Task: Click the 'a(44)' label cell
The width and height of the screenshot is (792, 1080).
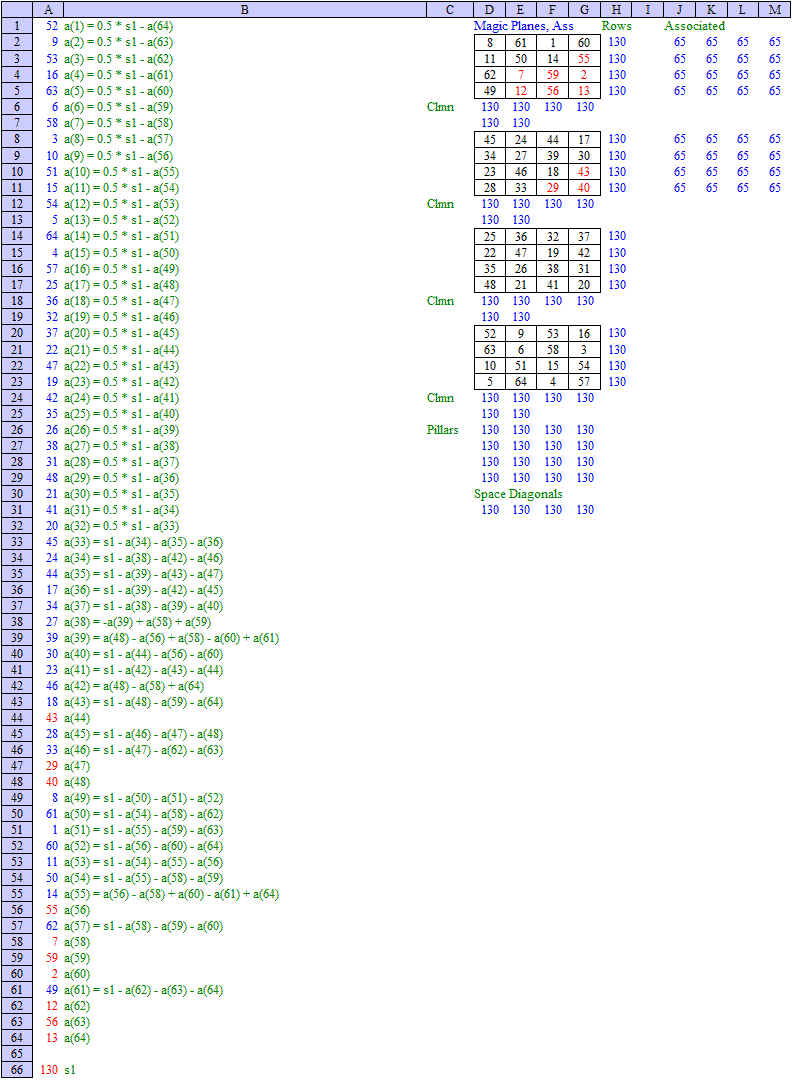Action: 76,718
